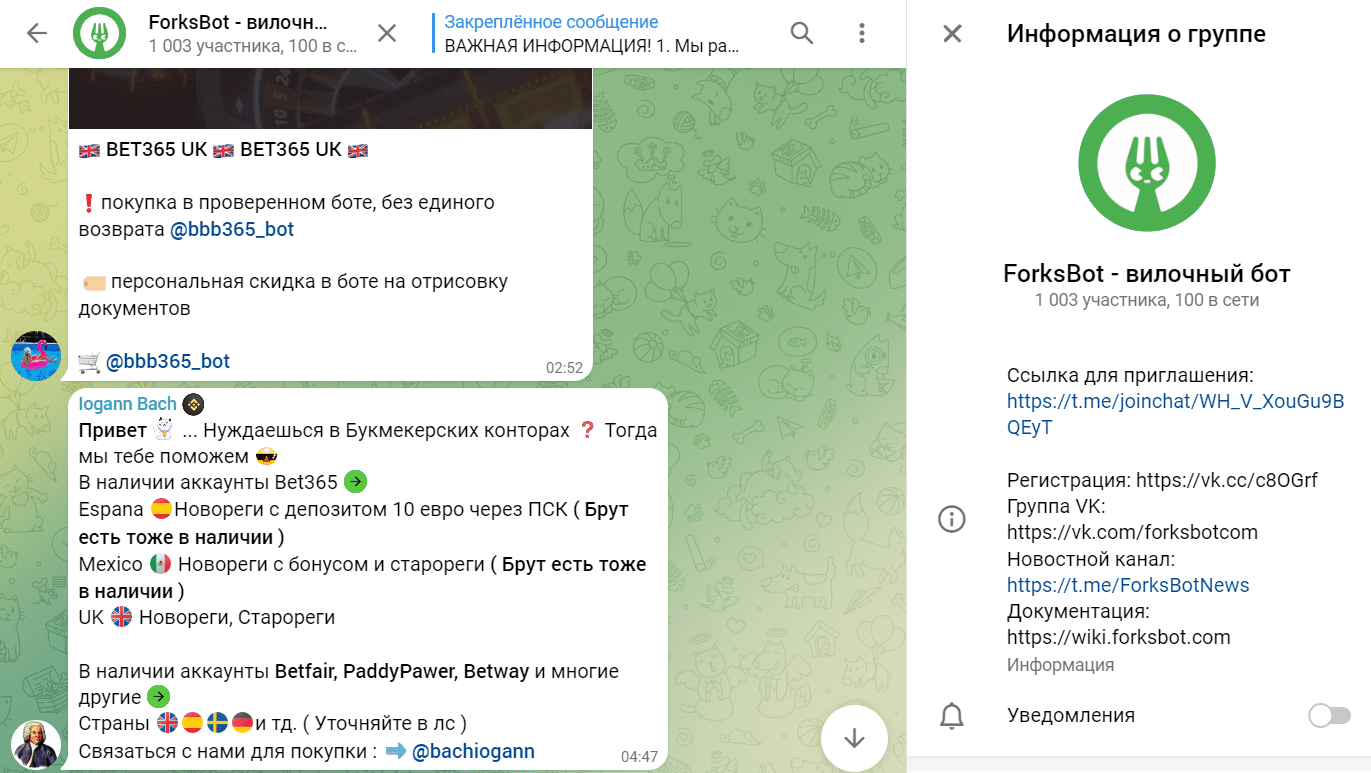Screen dimensions: 1371x773
Task: Open Iogann Bach's portrait avatar
Action: 36,745
